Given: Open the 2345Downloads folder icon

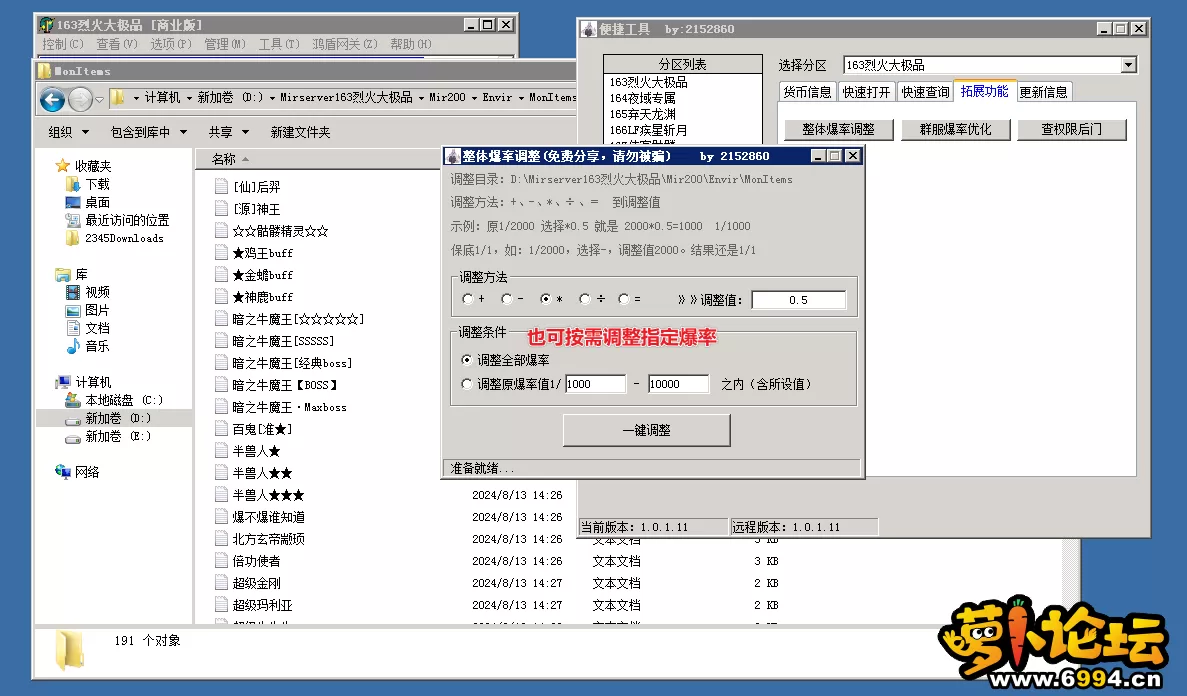Looking at the screenshot, I should (73, 238).
